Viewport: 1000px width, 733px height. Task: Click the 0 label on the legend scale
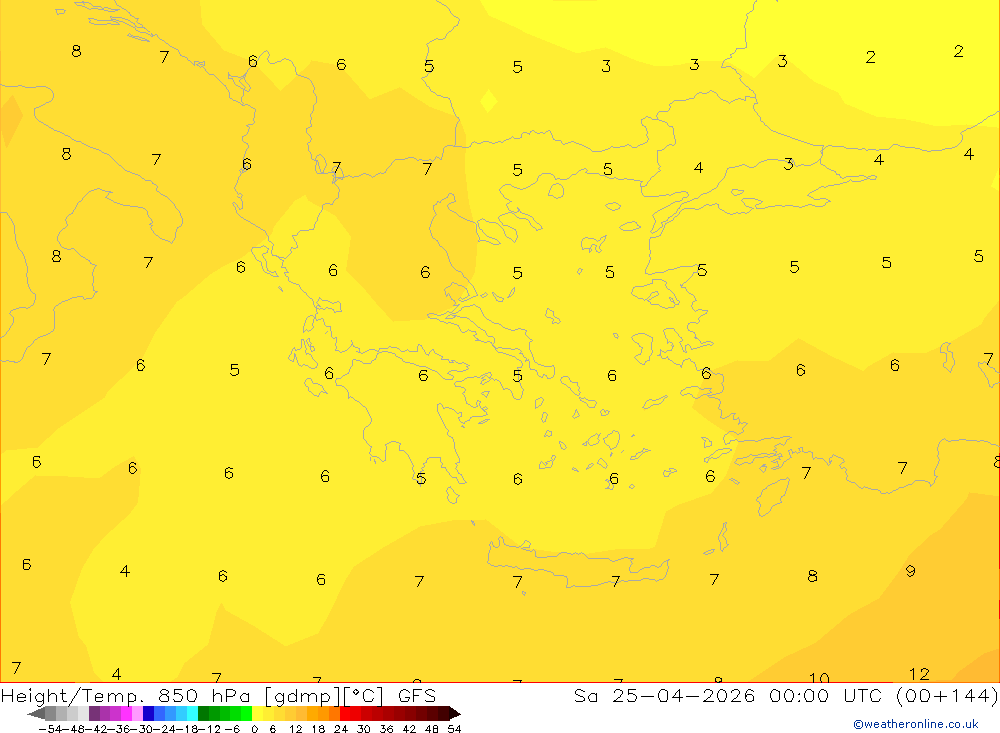pyautogui.click(x=254, y=729)
